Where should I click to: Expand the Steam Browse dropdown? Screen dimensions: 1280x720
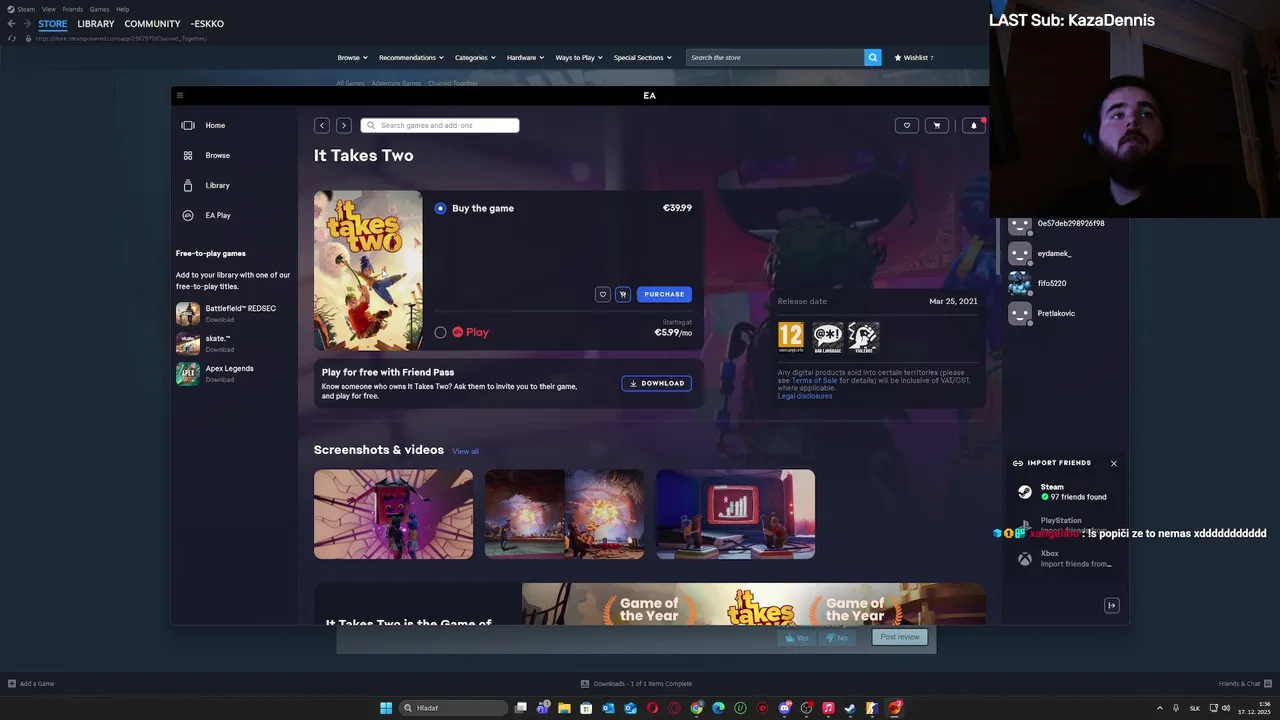[x=352, y=57]
